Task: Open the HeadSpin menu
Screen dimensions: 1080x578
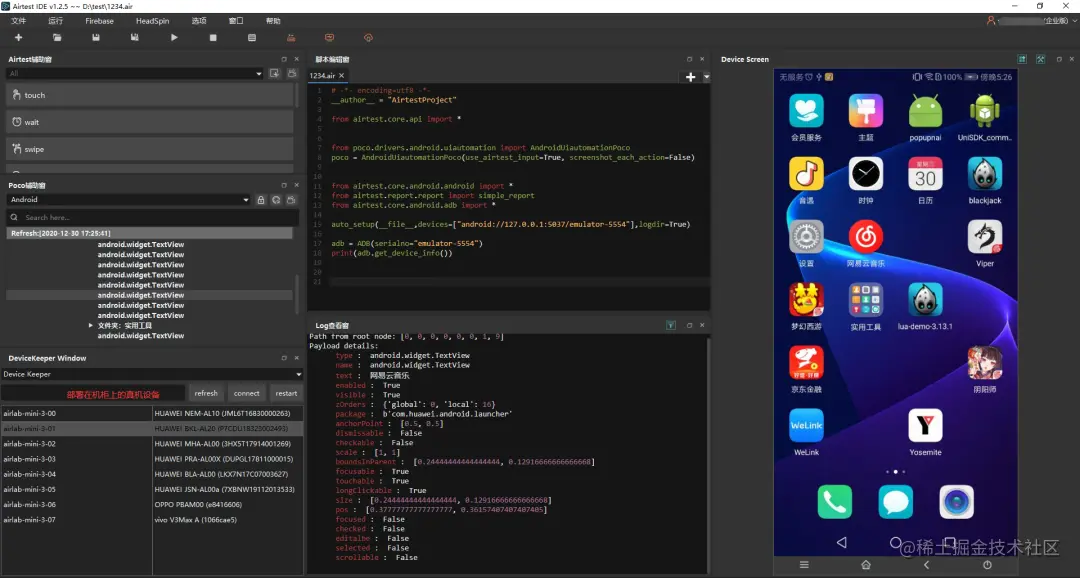Action: 152,21
